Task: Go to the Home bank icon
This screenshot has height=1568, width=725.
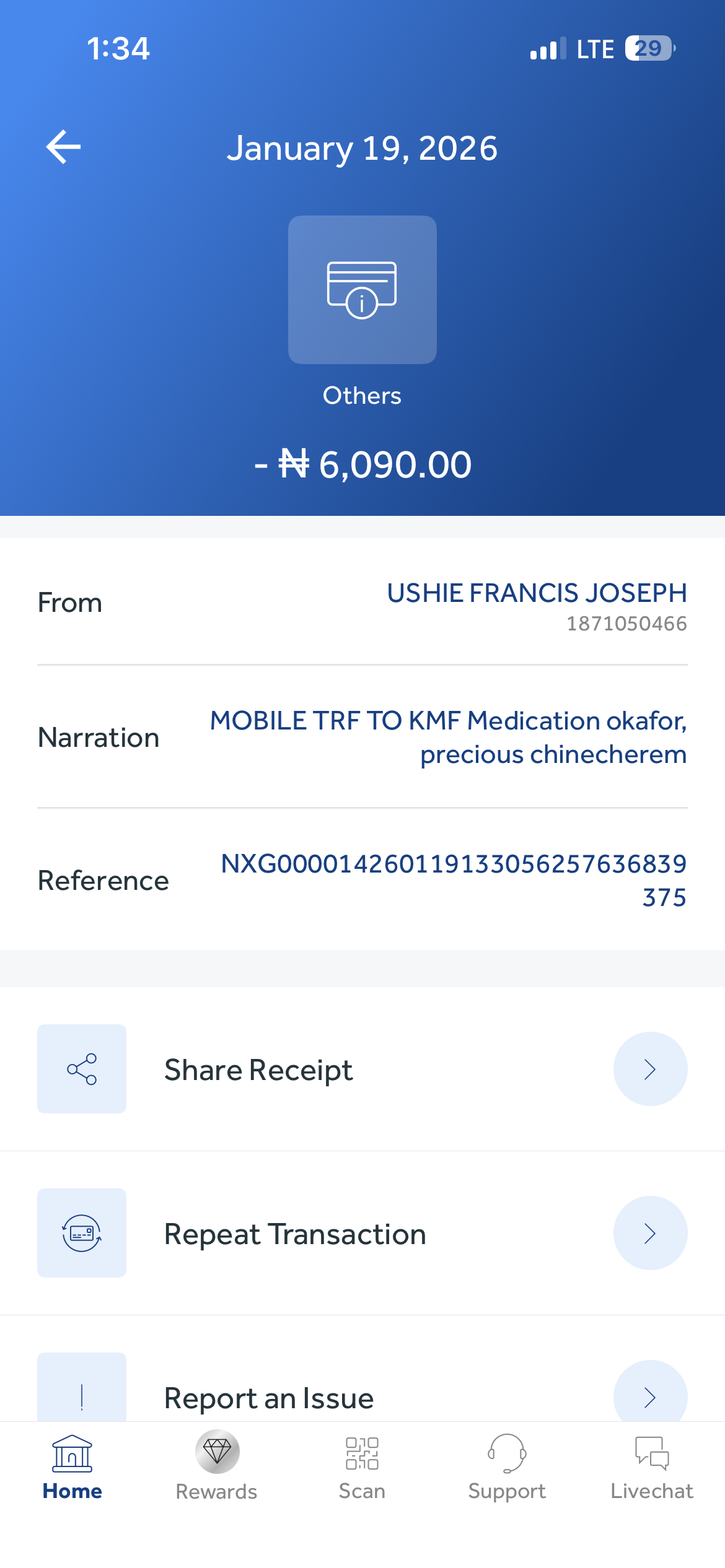Action: tap(72, 1453)
